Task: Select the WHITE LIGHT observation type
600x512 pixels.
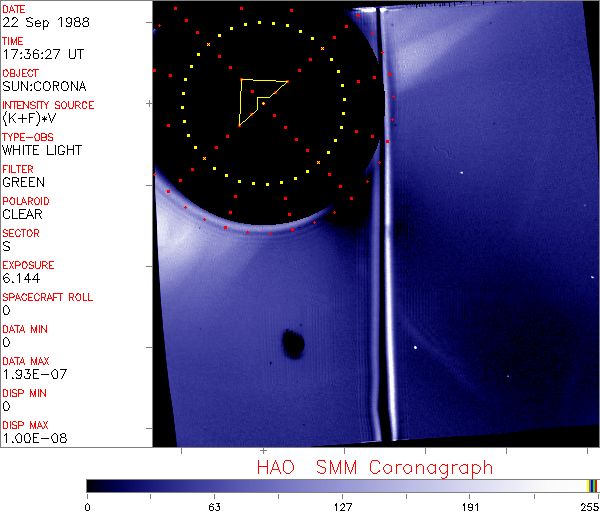Action: [42, 150]
